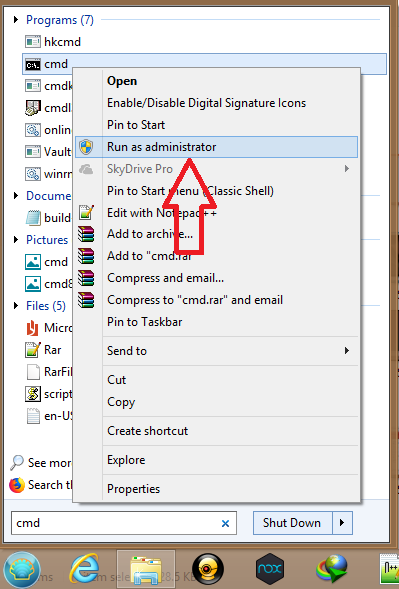Click the Shut Down button
This screenshot has width=399, height=589.
[x=292, y=523]
